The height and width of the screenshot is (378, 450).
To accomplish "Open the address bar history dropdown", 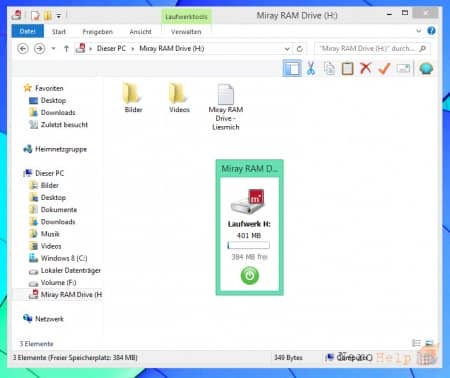I will tap(287, 49).
